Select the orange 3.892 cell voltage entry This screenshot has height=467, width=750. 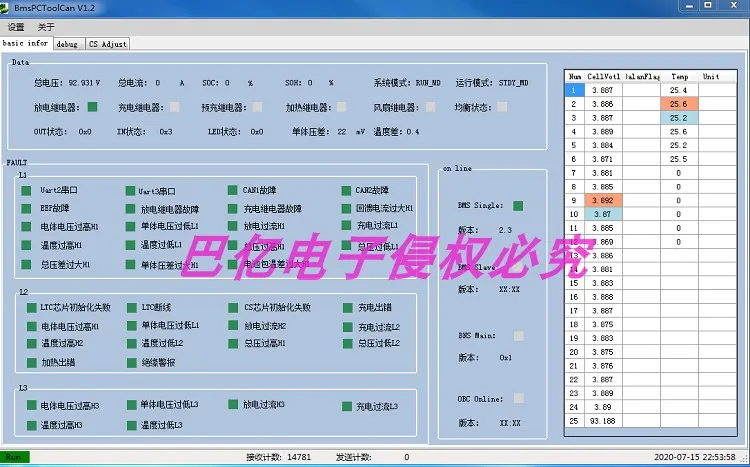(x=603, y=200)
